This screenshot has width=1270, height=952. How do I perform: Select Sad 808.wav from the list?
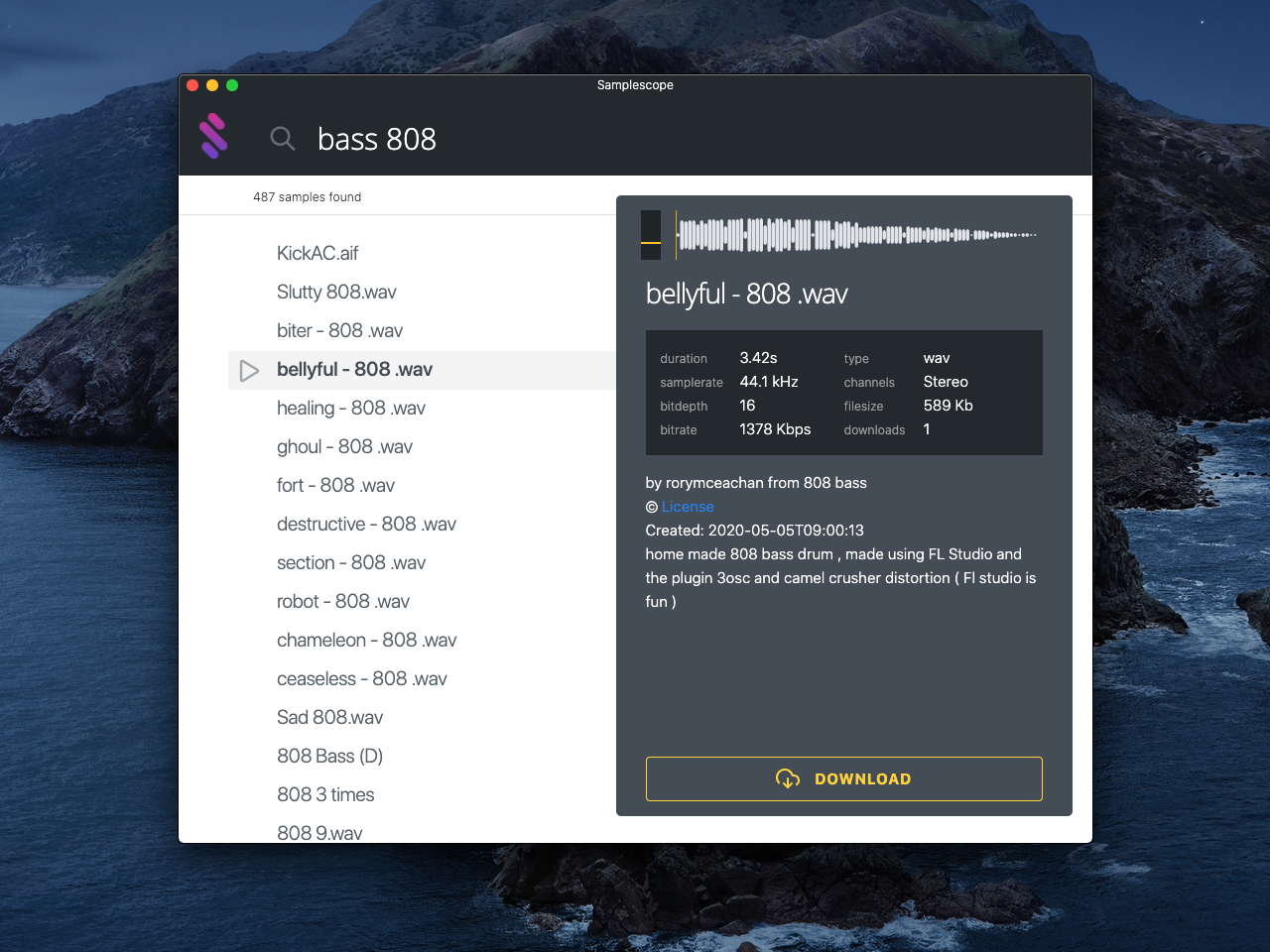(x=329, y=717)
